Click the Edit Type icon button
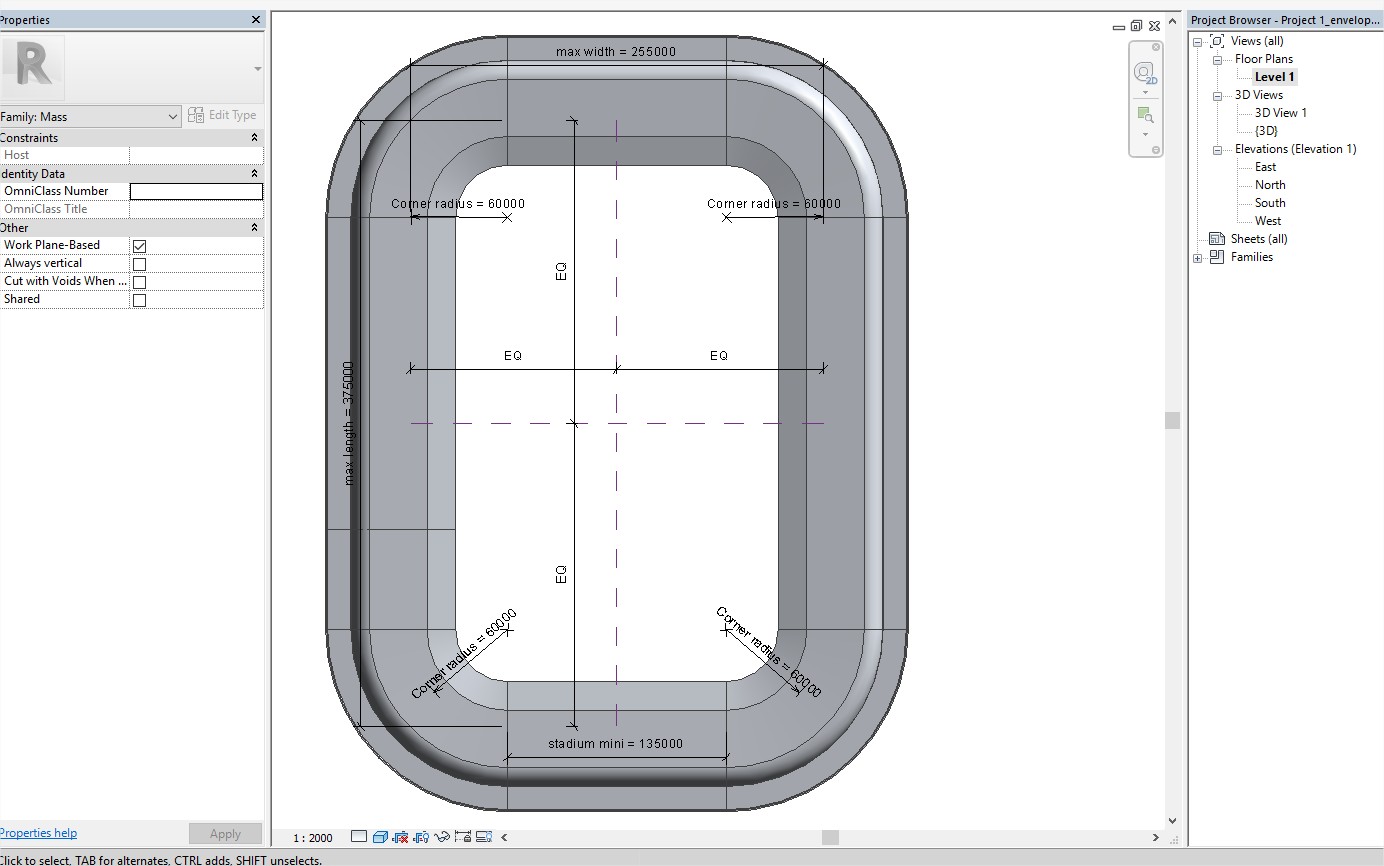 pyautogui.click(x=222, y=115)
